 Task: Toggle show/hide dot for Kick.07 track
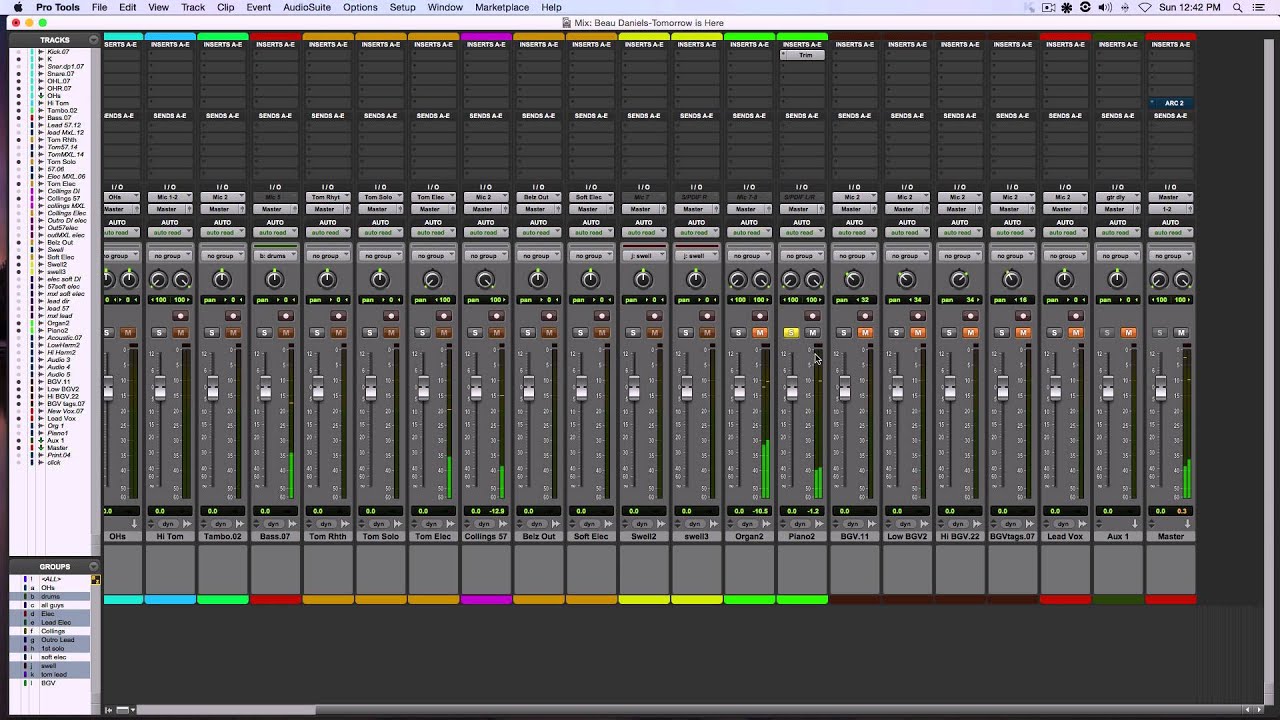pyautogui.click(x=19, y=52)
